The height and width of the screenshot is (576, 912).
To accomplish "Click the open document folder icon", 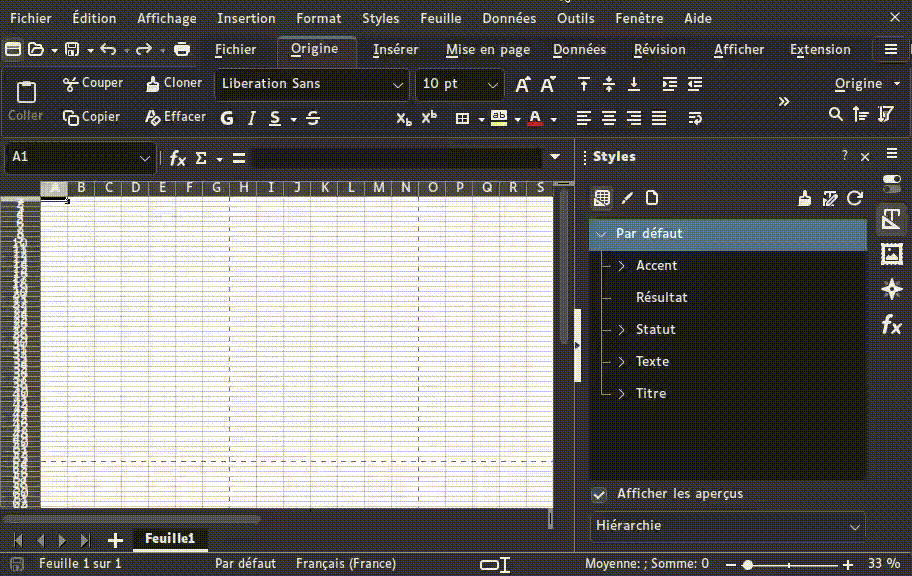I will [36, 49].
